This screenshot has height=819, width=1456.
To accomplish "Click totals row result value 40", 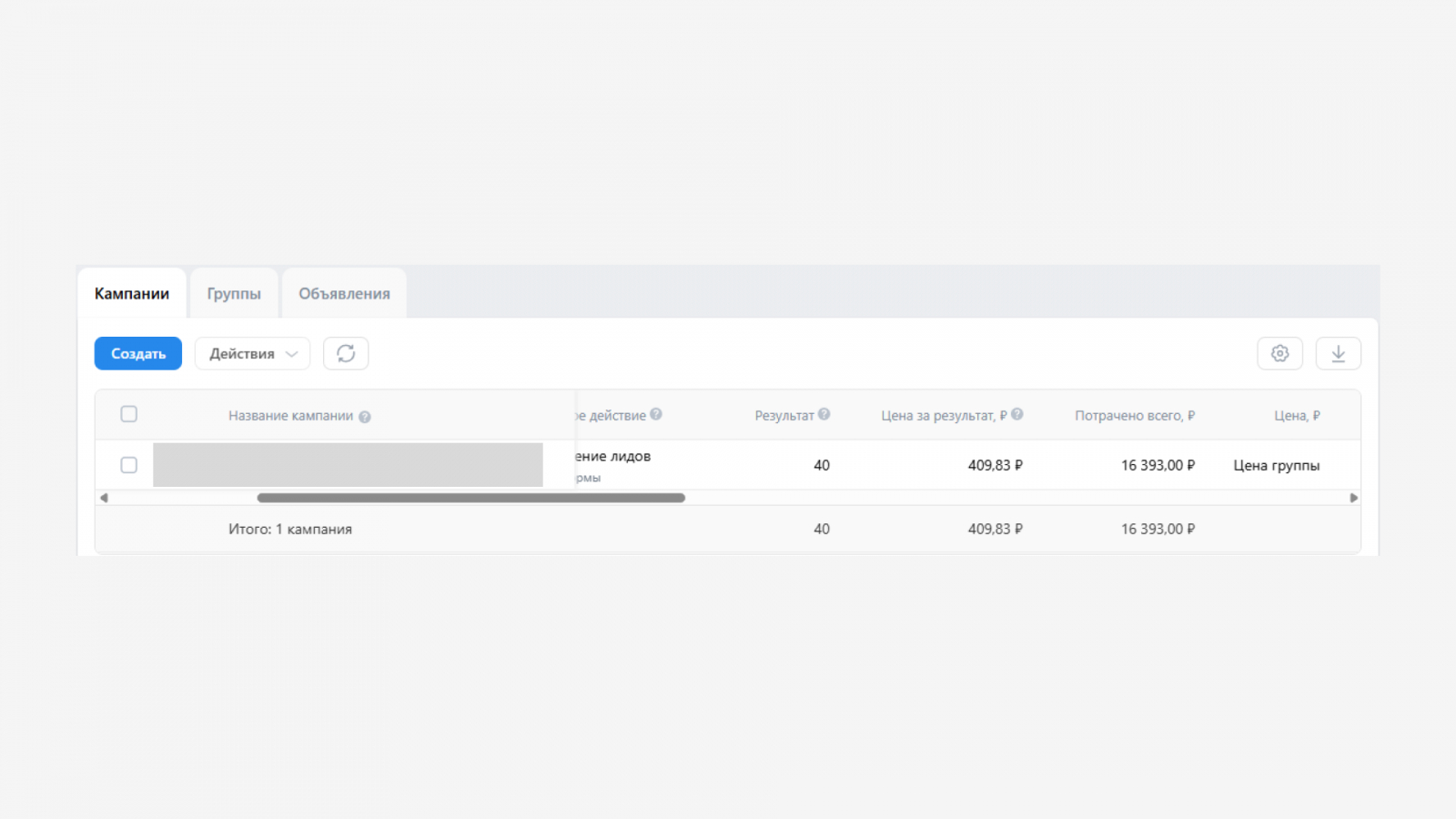I will pos(822,529).
